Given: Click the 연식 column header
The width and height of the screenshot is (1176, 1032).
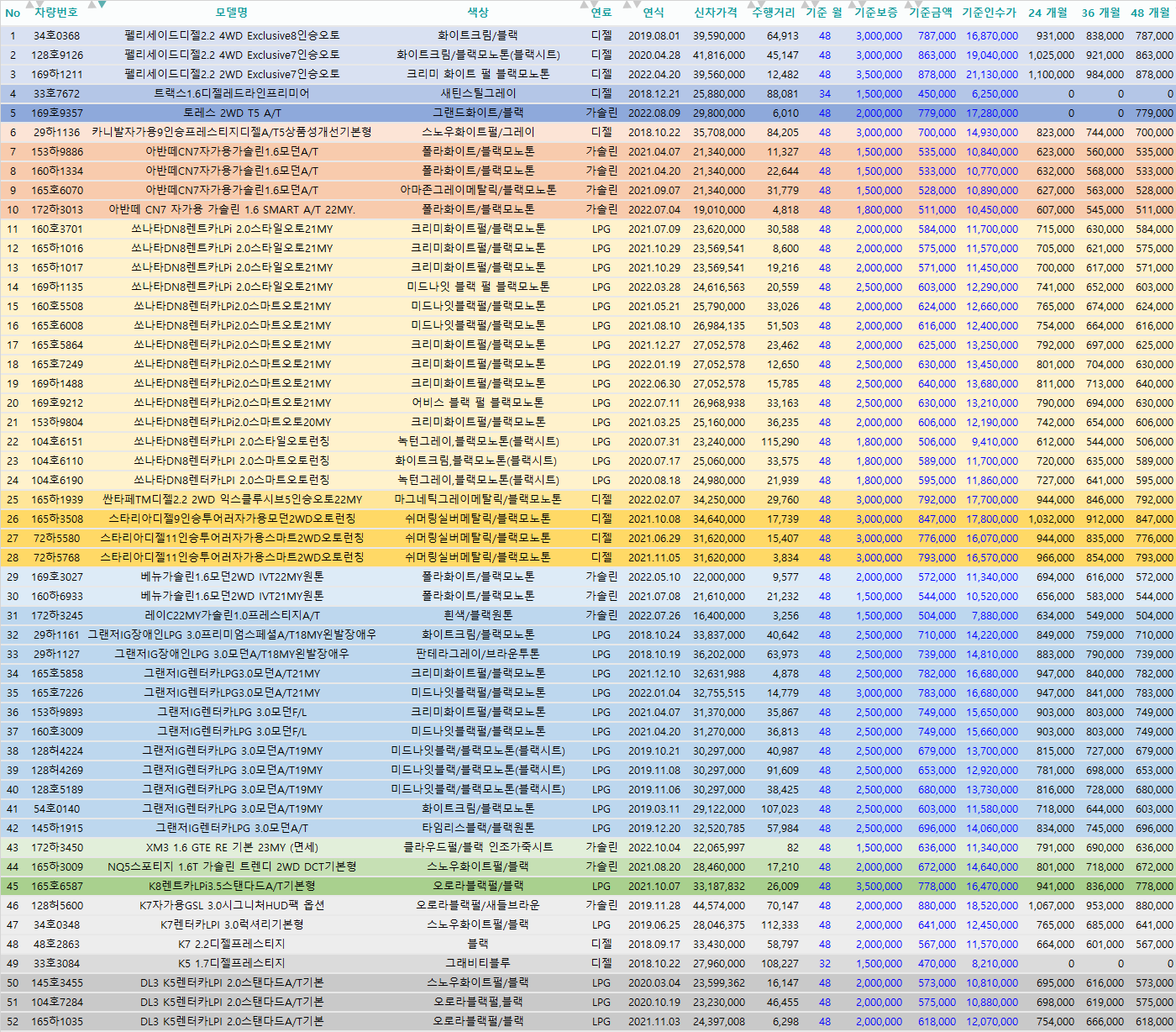Looking at the screenshot, I should coord(654,13).
